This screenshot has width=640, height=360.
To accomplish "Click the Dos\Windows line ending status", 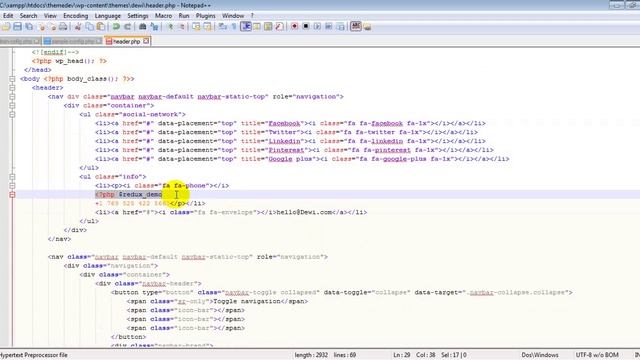I will pyautogui.click(x=540, y=355).
